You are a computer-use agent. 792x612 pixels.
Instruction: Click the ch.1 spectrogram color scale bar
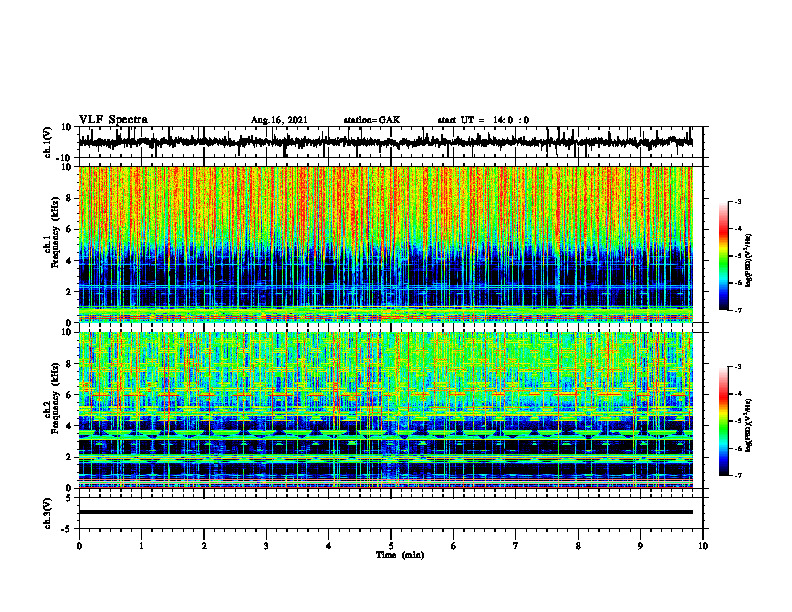(724, 256)
